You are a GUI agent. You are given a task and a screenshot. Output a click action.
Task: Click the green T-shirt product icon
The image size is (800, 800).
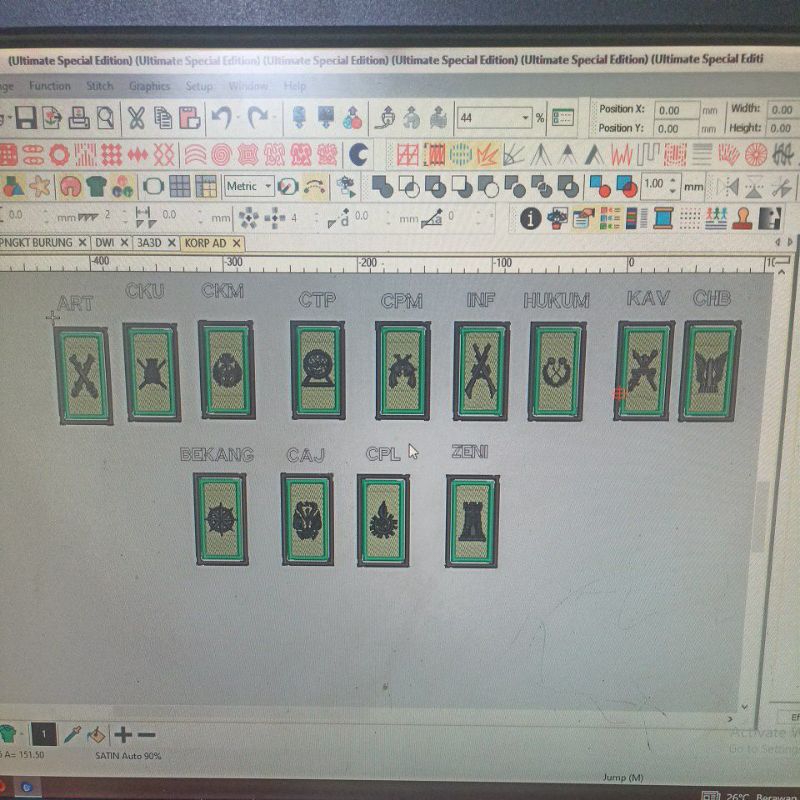(x=96, y=187)
